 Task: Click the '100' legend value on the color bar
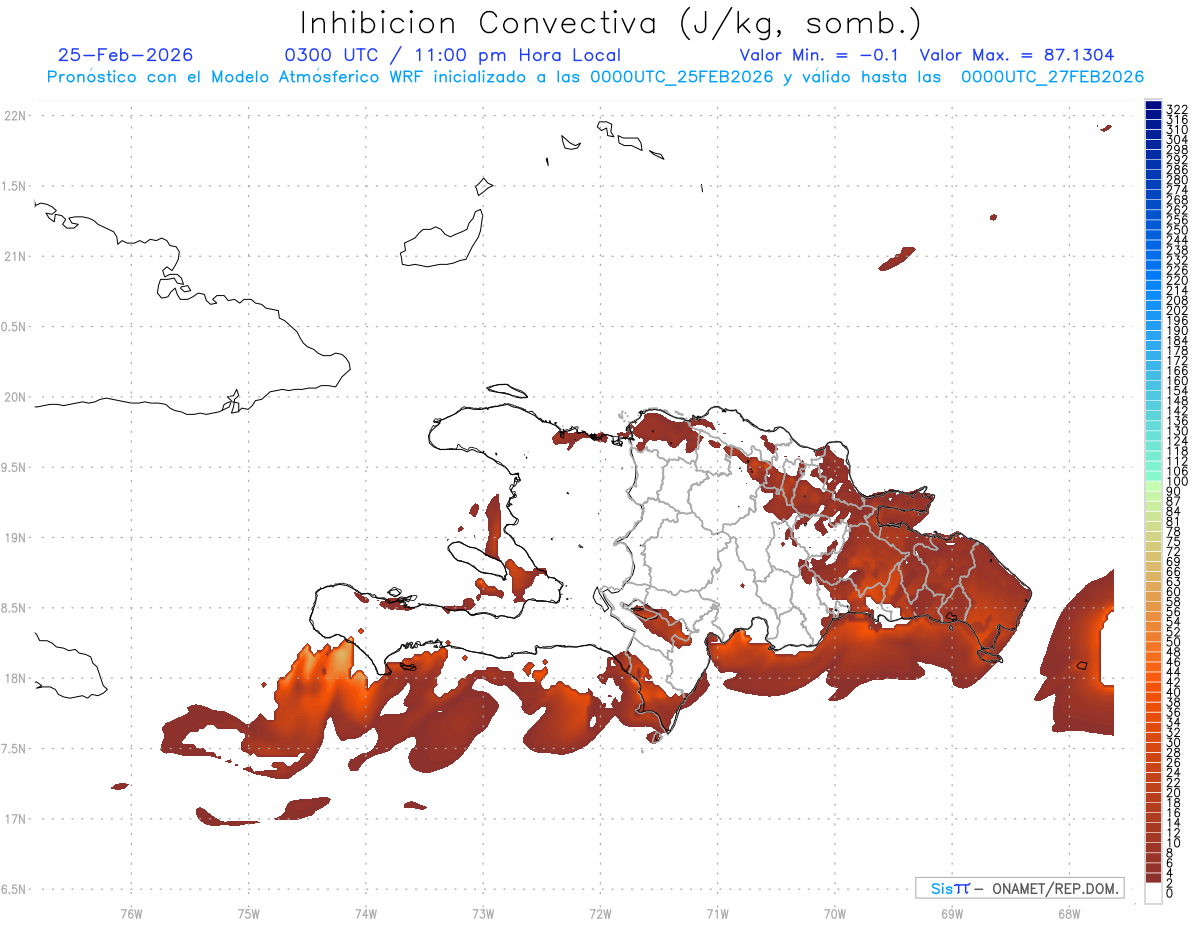(1176, 482)
